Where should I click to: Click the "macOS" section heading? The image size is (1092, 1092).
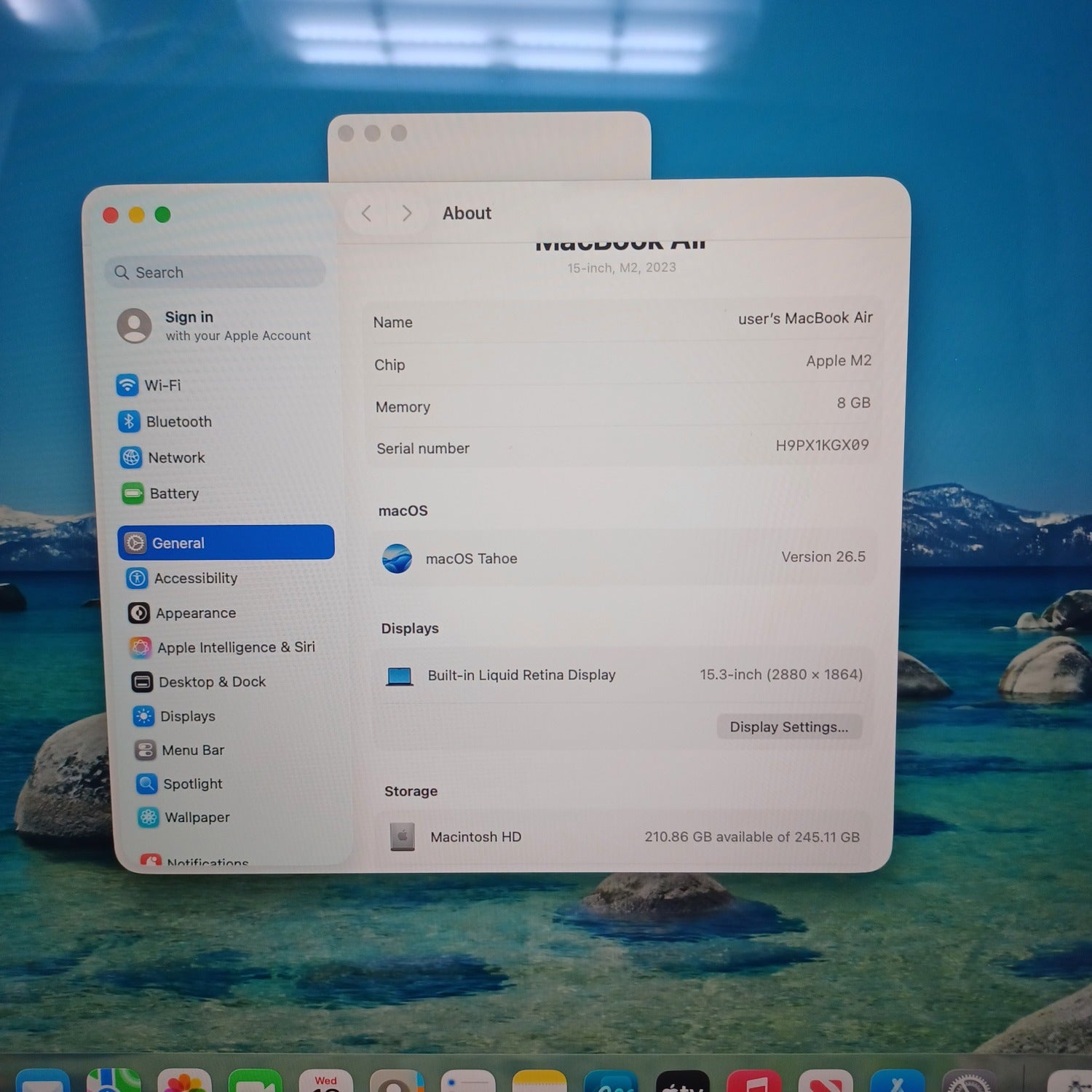(403, 511)
